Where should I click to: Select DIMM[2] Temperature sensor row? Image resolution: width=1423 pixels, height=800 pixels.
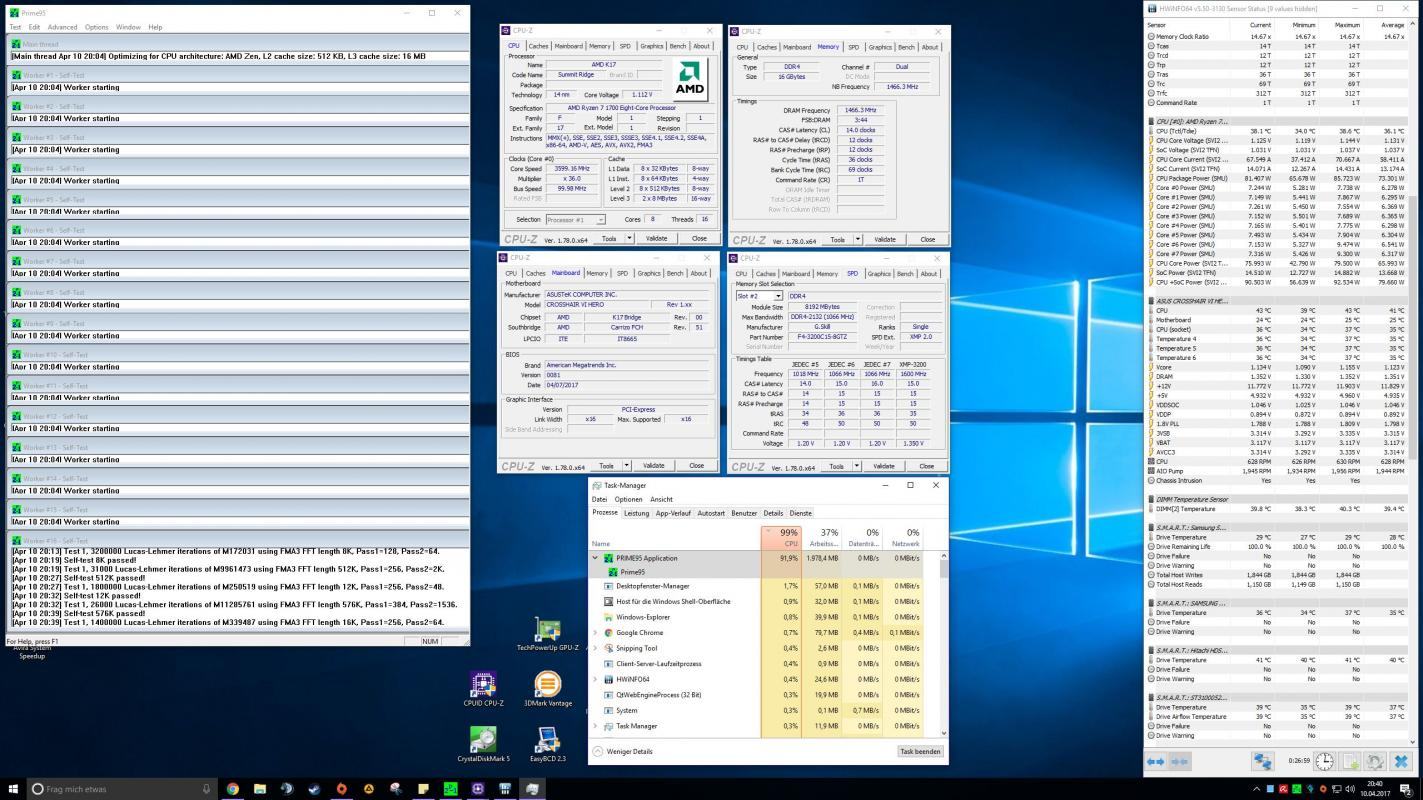(x=1276, y=508)
